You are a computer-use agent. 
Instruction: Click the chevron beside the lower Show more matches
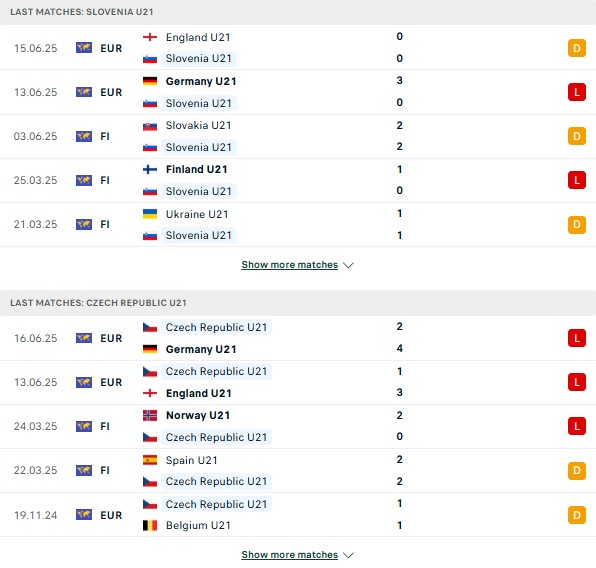click(348, 555)
